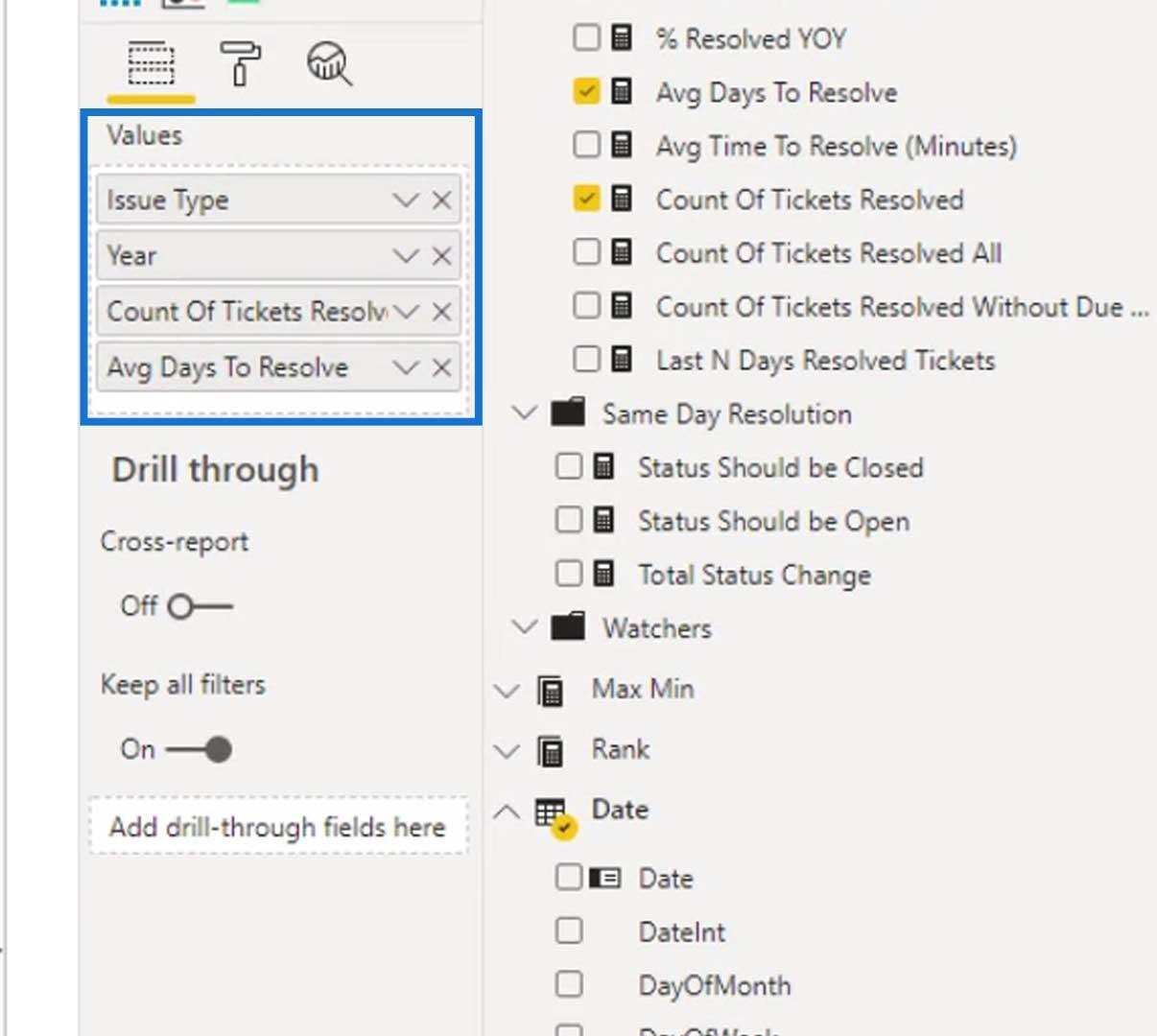This screenshot has height=1036, width=1157.
Task: Remove Count Of Tickets Resolved from Values
Action: tap(441, 312)
